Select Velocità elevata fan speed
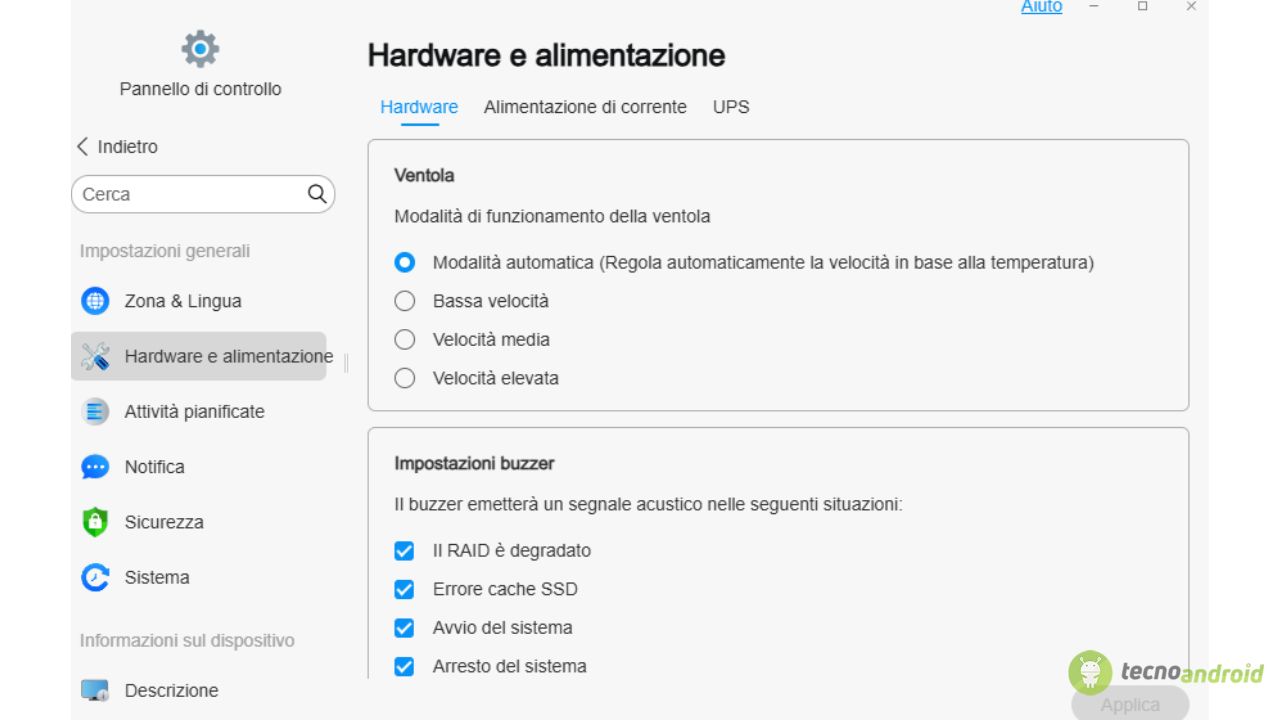1280x720 pixels. coord(404,378)
